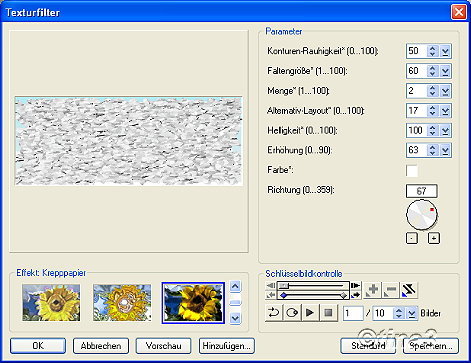Click the Farbe white color swatch
This screenshot has height=363, width=471.
[412, 171]
